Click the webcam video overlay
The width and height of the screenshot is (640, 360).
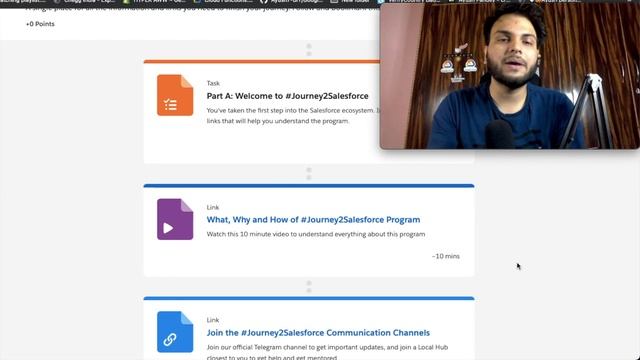509,76
